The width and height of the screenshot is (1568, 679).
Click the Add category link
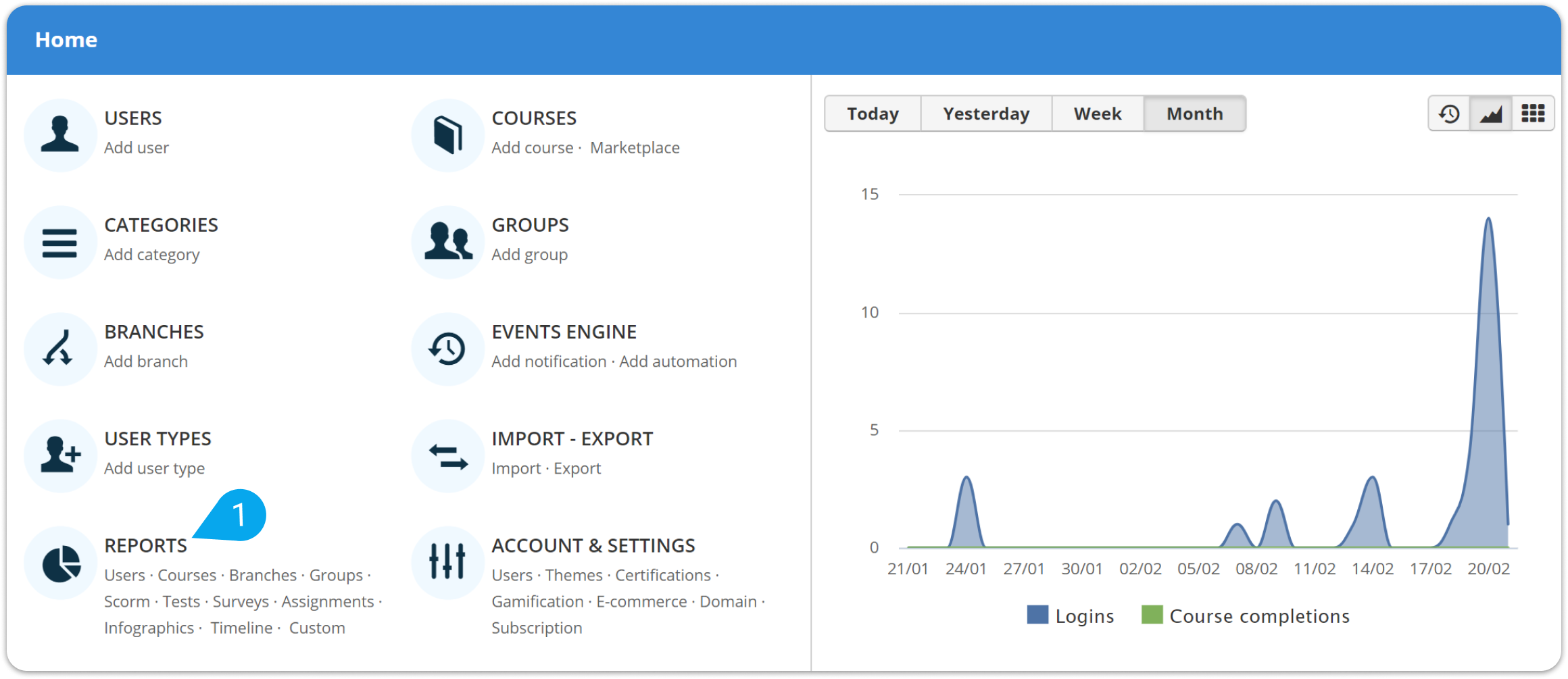152,255
